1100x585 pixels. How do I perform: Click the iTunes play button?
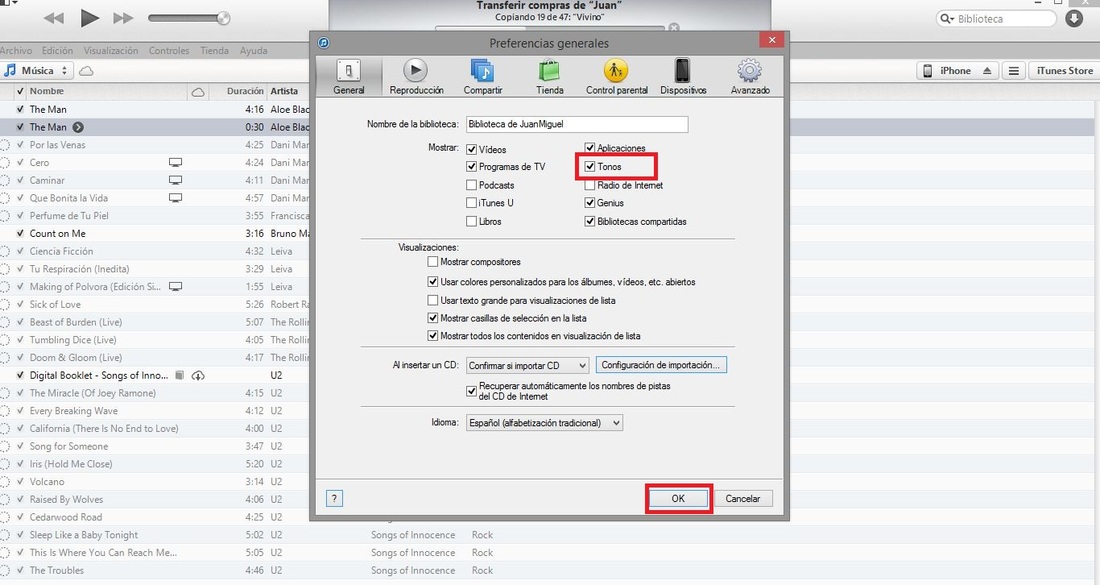point(89,18)
